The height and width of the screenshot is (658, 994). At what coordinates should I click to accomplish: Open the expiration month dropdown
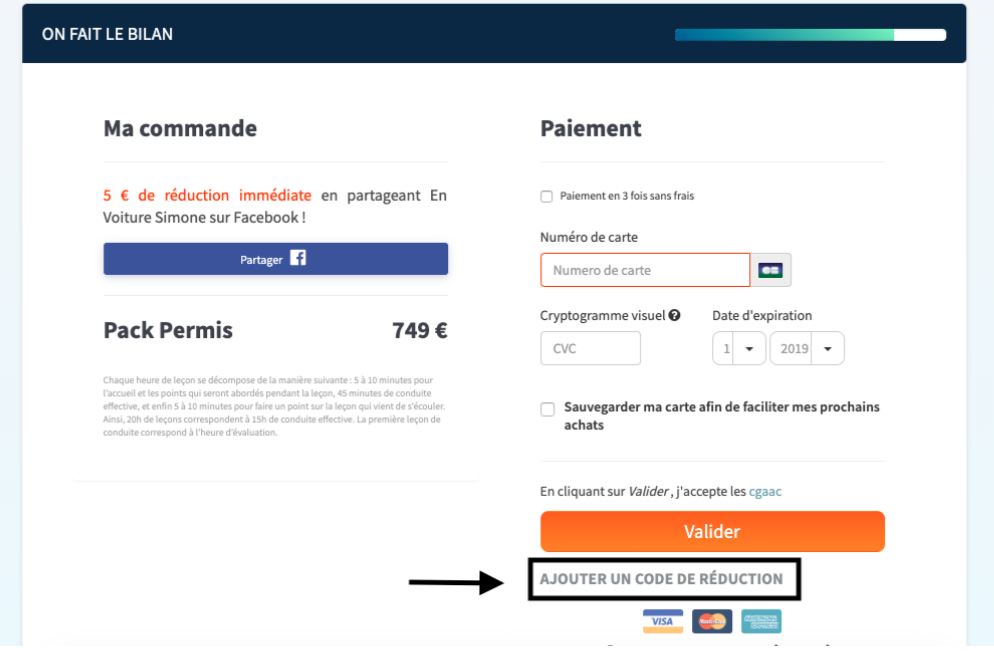tap(739, 349)
